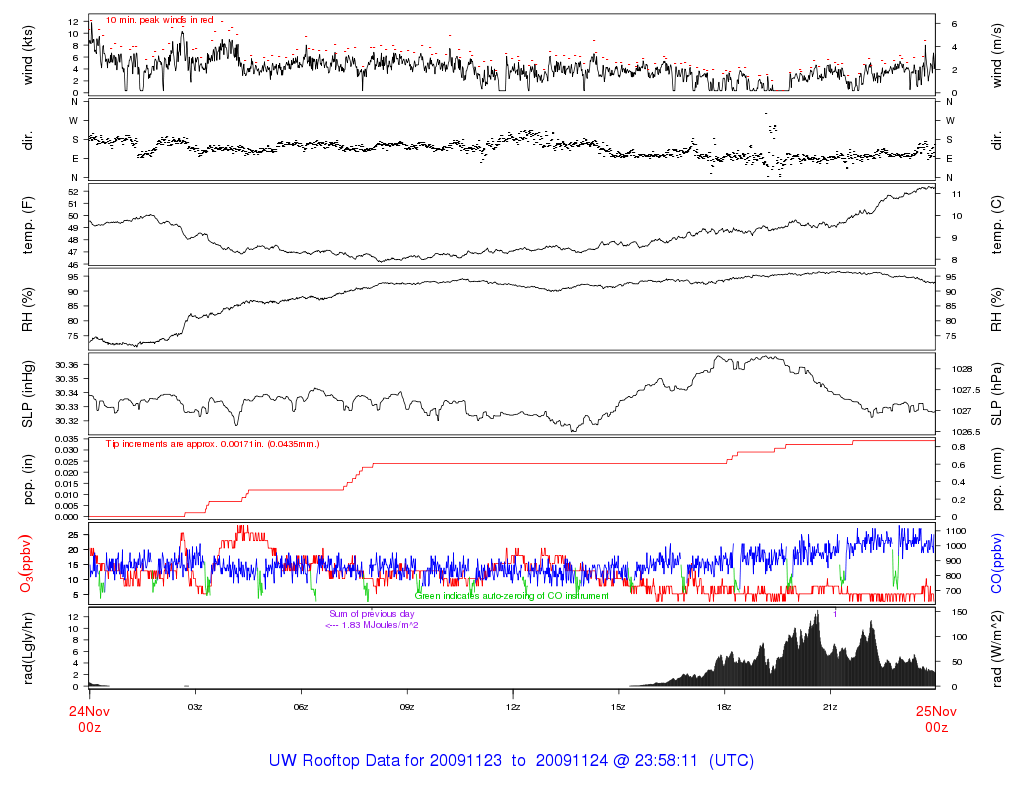Click the '10 min. peak winds in red' note
Viewport: 1024px width, 800px height.
coord(160,20)
